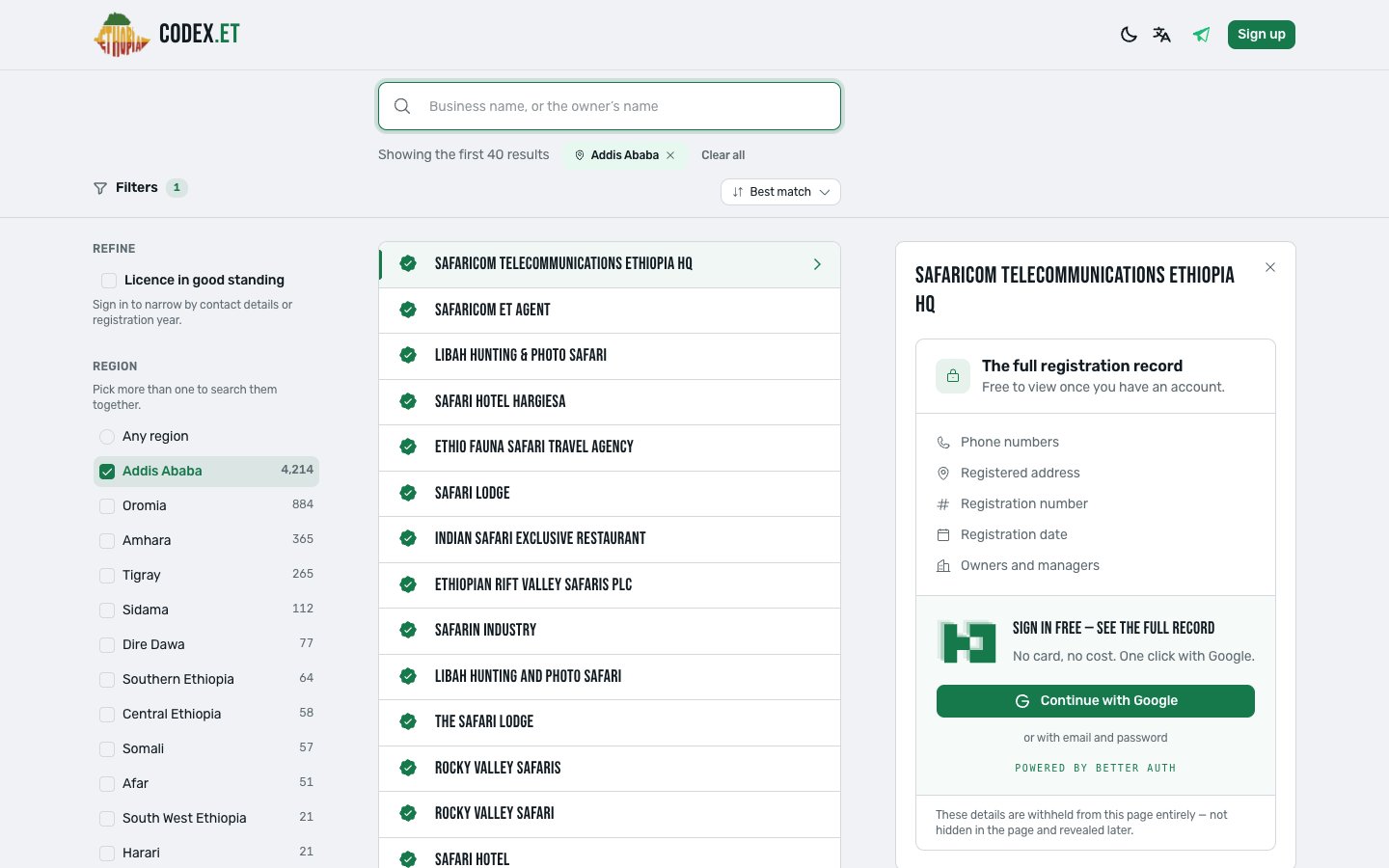1389x868 pixels.
Task: Open Ethiopian Rift Valley Safaris PLC result
Action: (x=610, y=585)
